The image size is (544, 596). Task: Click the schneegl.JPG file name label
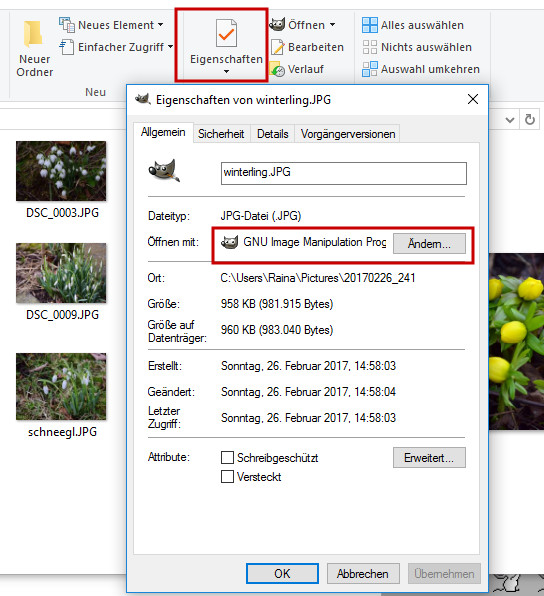[62, 432]
